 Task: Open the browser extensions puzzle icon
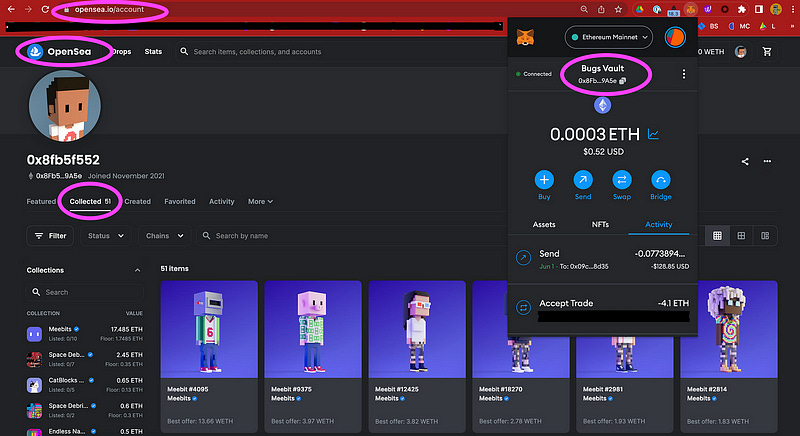pyautogui.click(x=742, y=9)
